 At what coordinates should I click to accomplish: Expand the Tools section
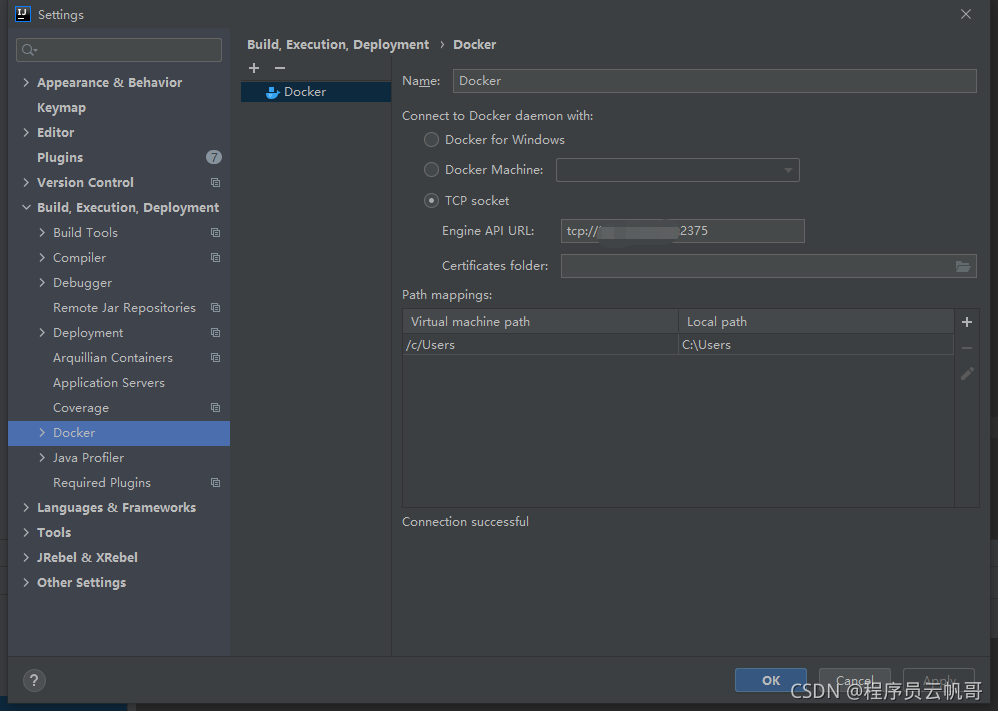(26, 532)
